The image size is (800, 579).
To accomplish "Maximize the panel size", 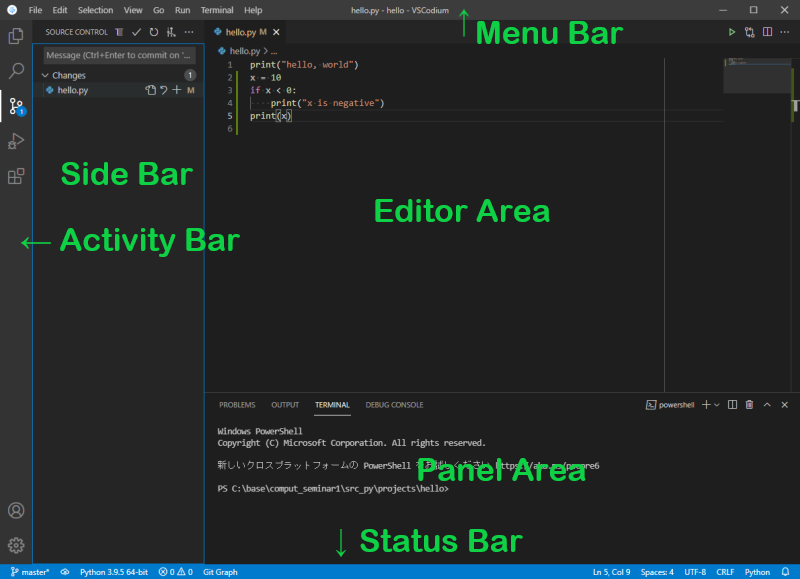I will coord(767,405).
